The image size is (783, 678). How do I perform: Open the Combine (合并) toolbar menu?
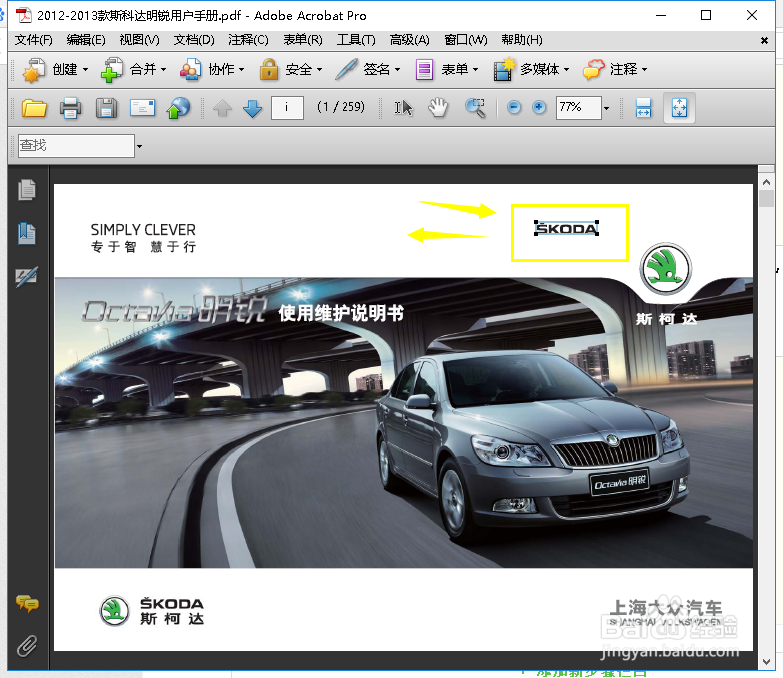pyautogui.click(x=133, y=69)
